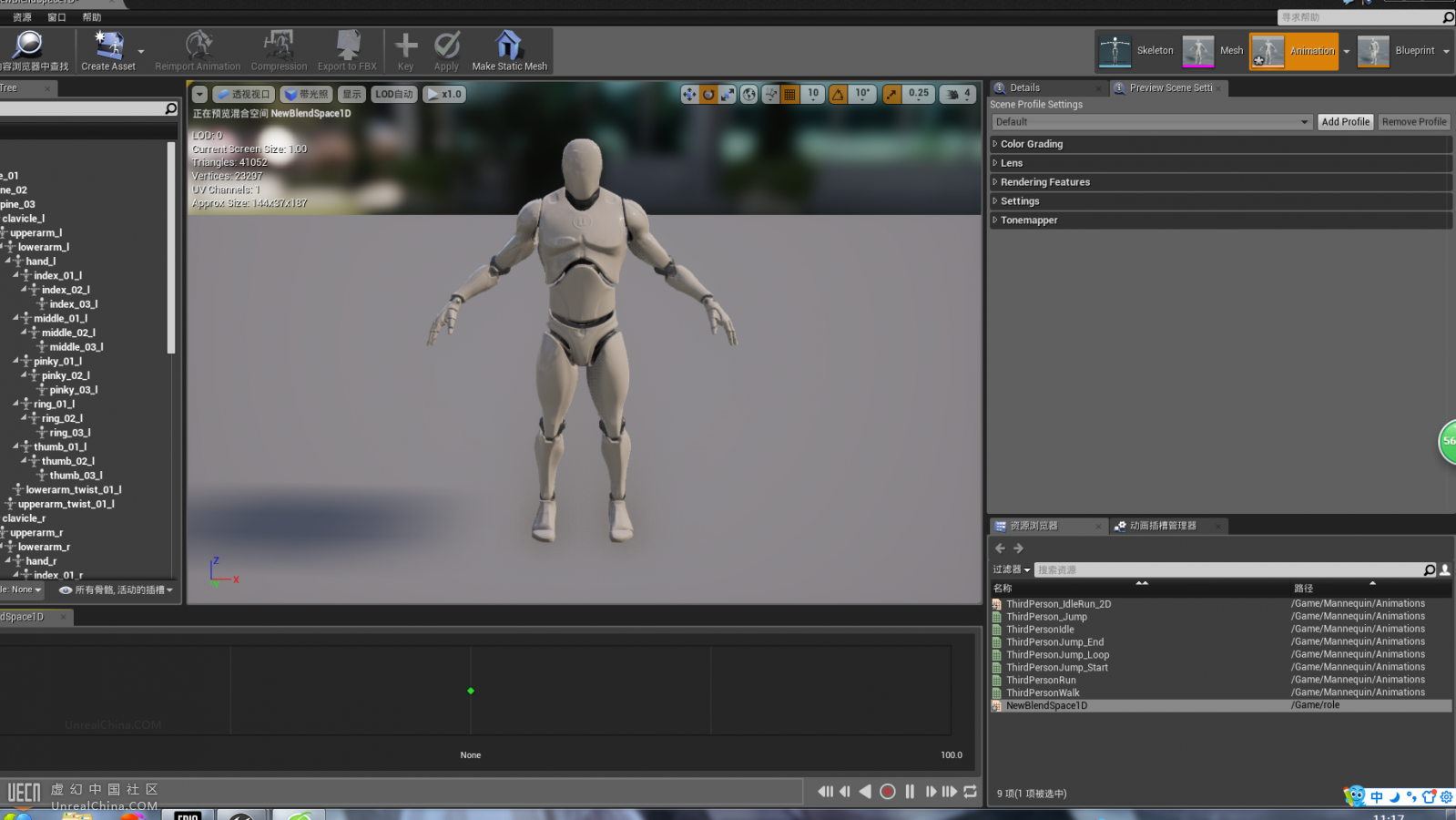Image resolution: width=1456 pixels, height=820 pixels.
Task: Expand the Rendering Features section
Action: [1220, 182]
